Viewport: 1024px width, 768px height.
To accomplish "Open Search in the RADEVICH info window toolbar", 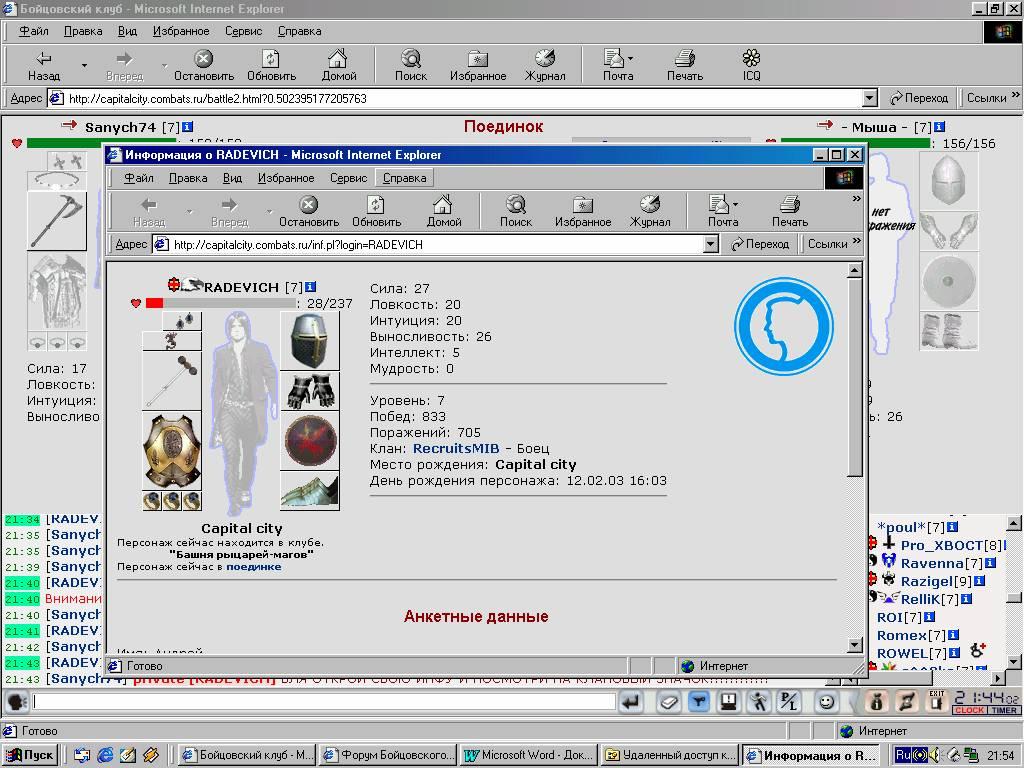I will (x=516, y=212).
